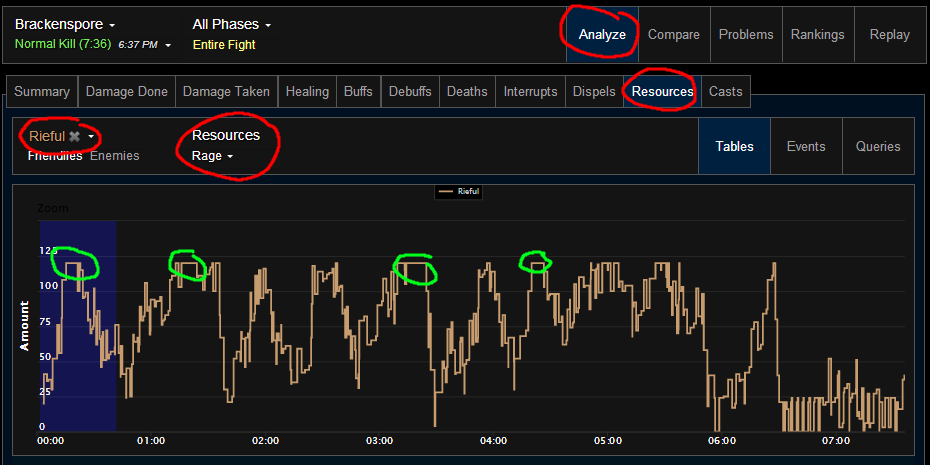Switch to the Compare view

click(x=673, y=34)
